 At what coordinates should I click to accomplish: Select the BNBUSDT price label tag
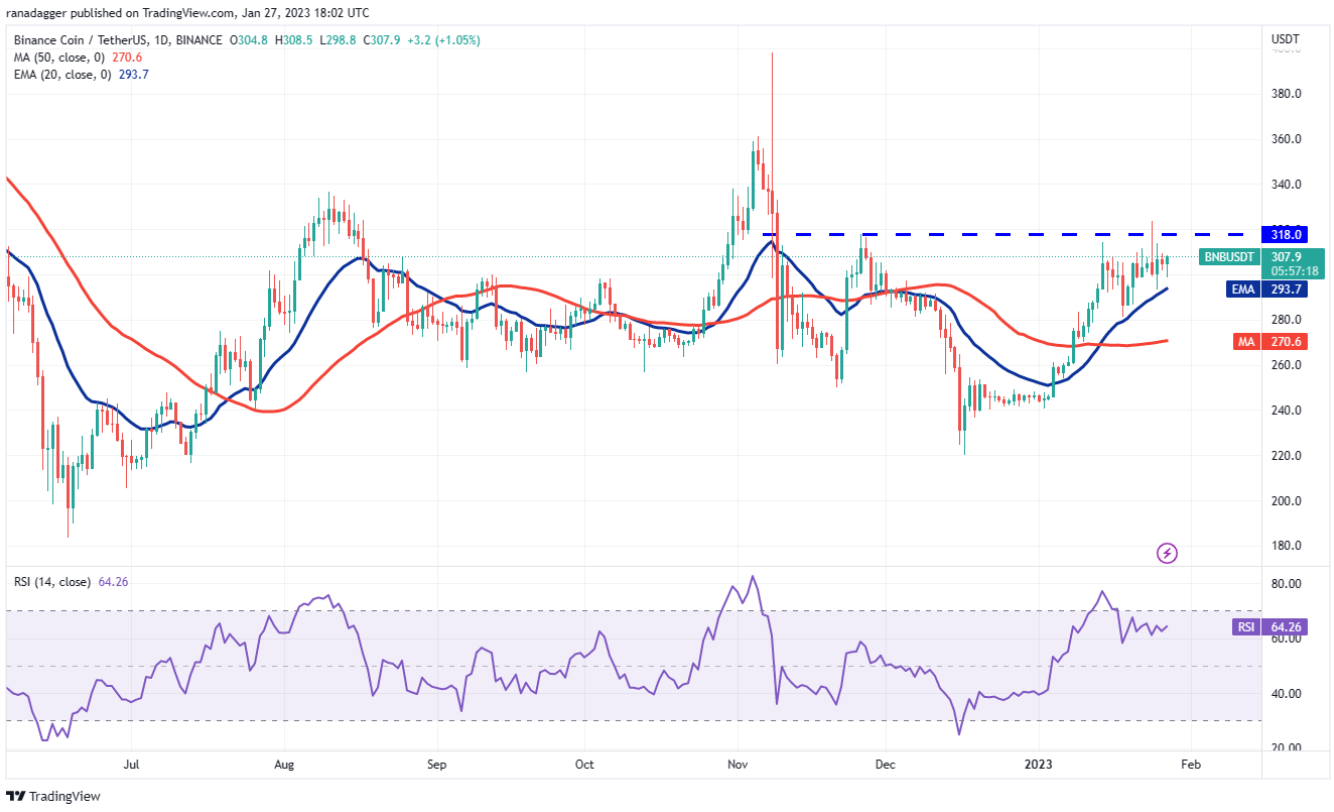(1228, 256)
